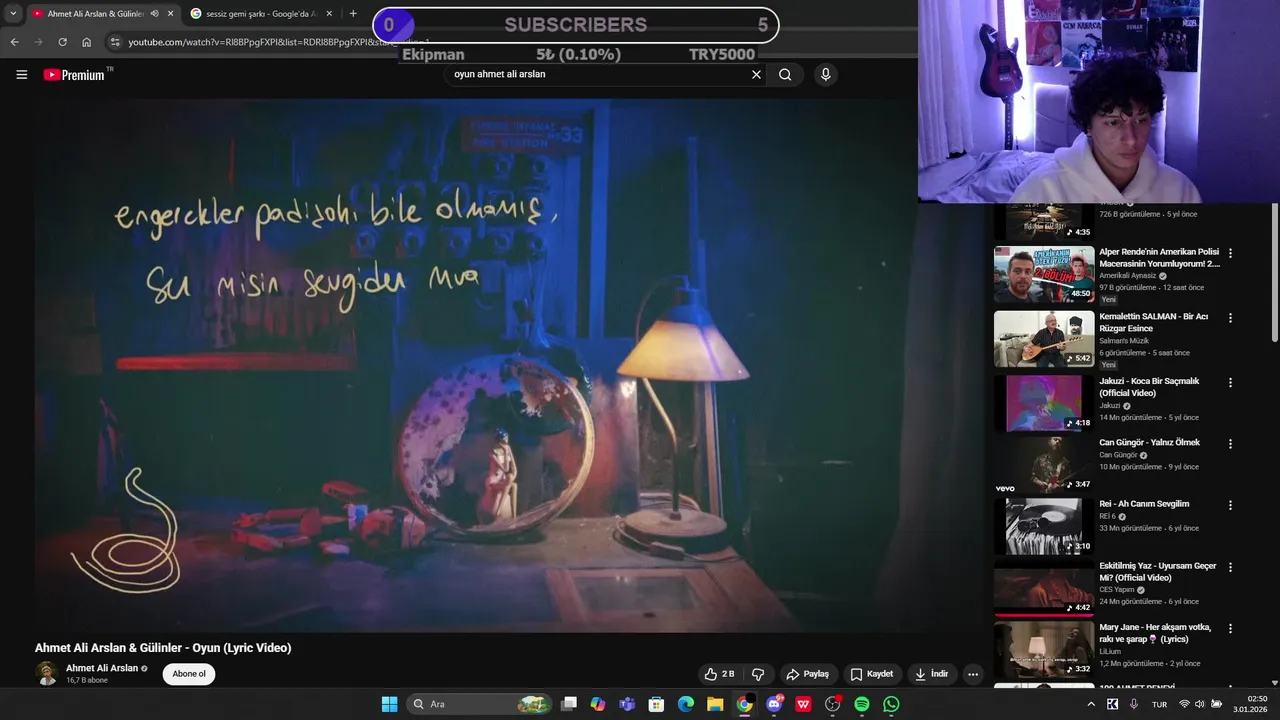The width and height of the screenshot is (1280, 720).
Task: Download video with the İndir button
Action: [931, 674]
